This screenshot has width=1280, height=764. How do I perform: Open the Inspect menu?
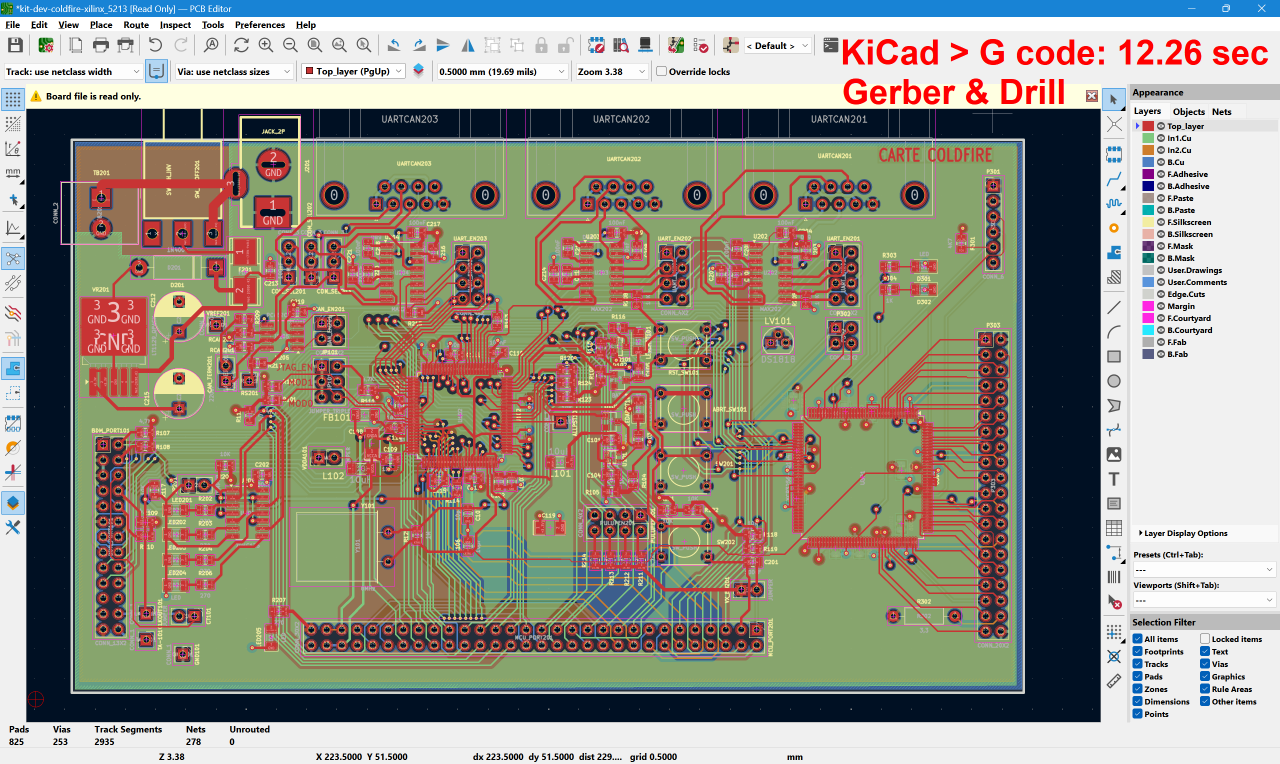tap(175, 24)
